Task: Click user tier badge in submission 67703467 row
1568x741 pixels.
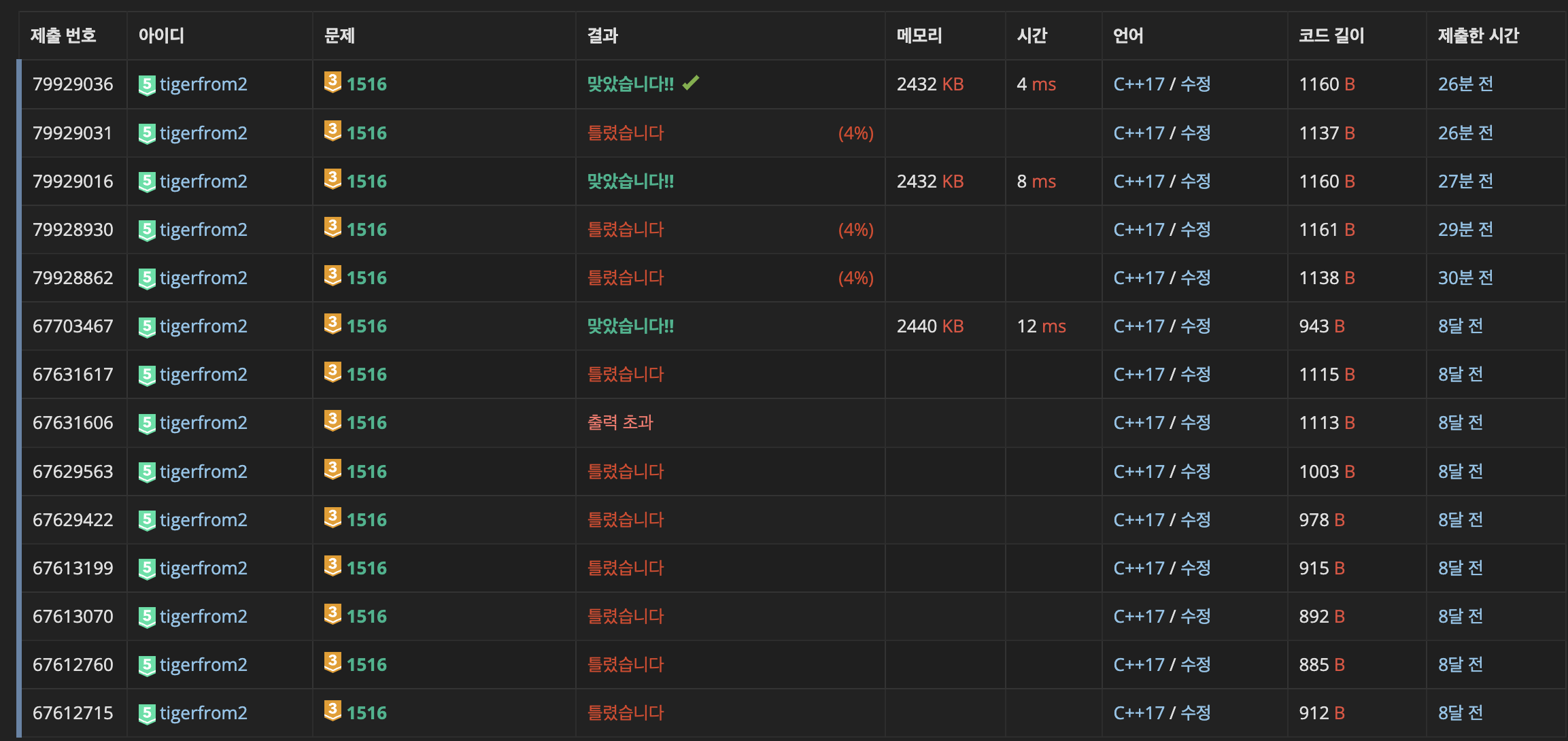Action: tap(147, 327)
